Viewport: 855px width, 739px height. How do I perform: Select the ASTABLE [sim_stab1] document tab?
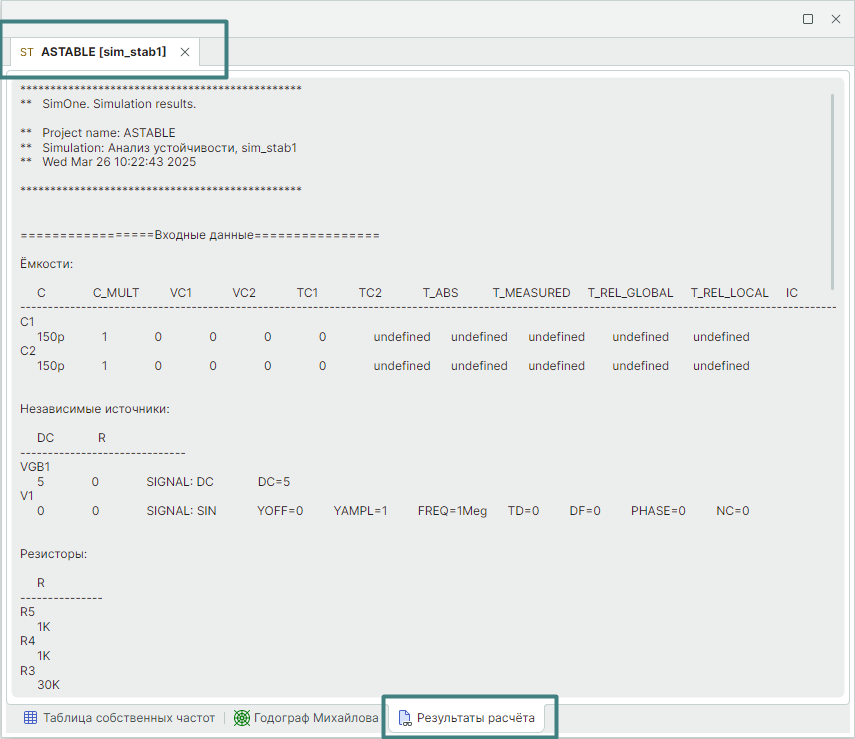(x=103, y=52)
